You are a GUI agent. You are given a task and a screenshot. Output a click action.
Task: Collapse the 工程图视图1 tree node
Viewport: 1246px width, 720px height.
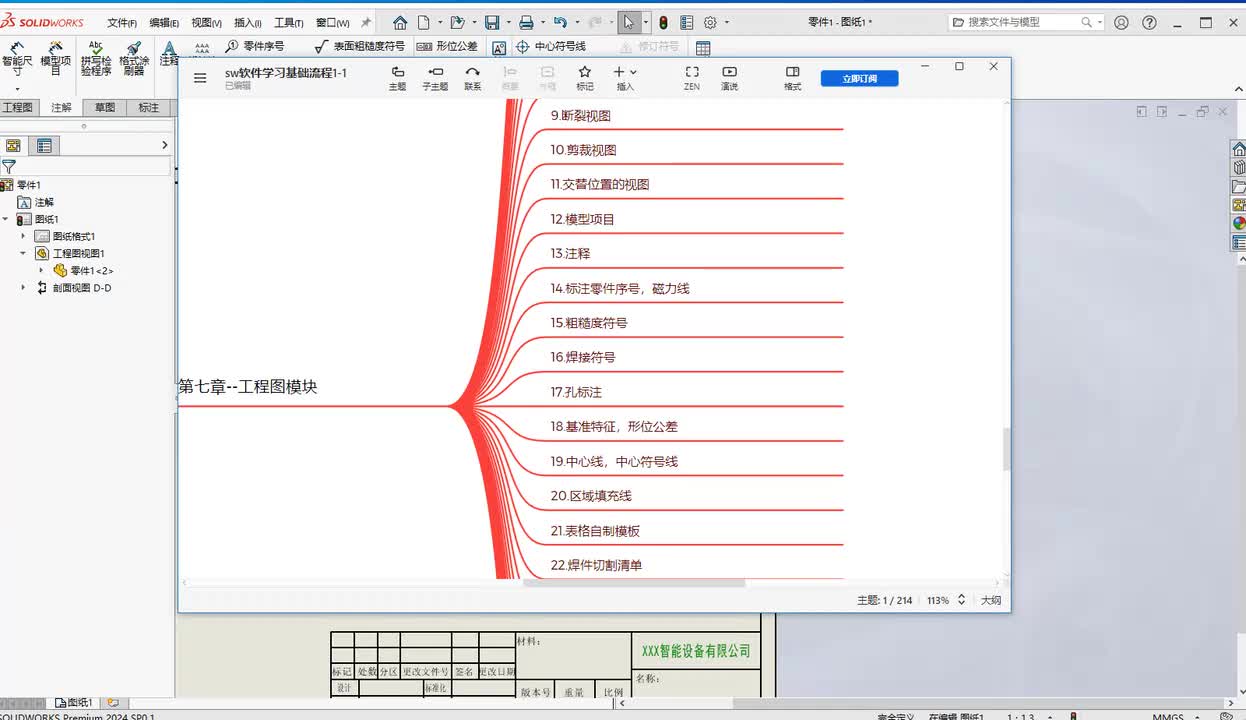[23, 254]
